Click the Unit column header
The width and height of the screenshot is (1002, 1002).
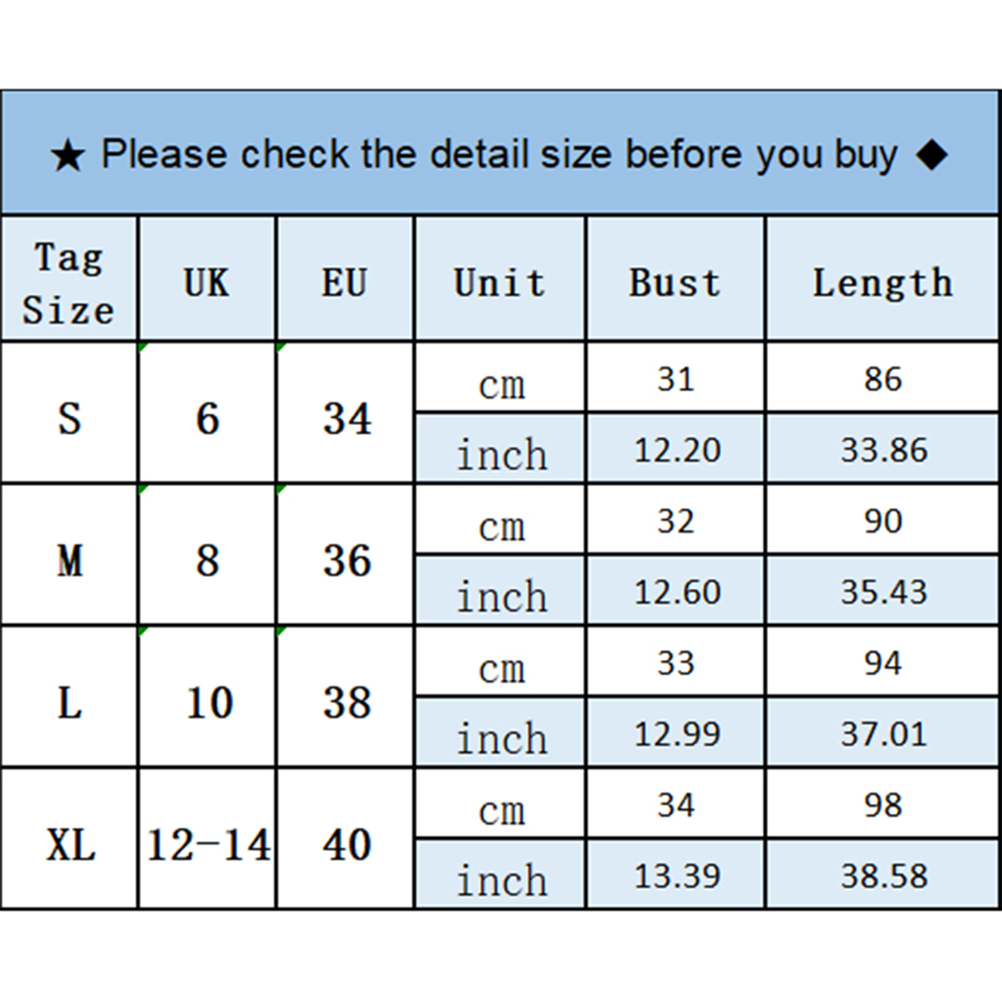(500, 283)
